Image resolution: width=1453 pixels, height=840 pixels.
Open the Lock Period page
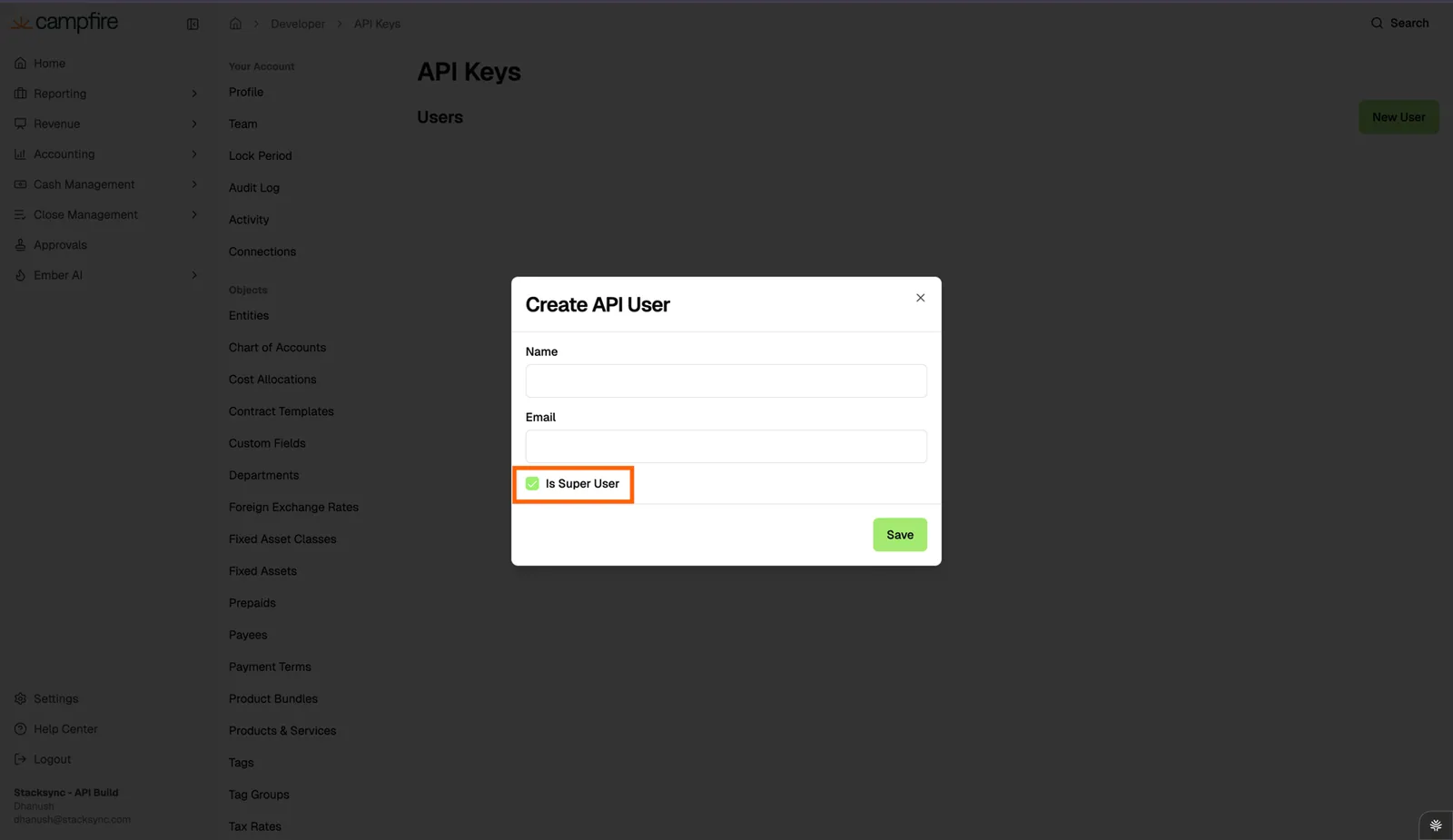point(261,156)
